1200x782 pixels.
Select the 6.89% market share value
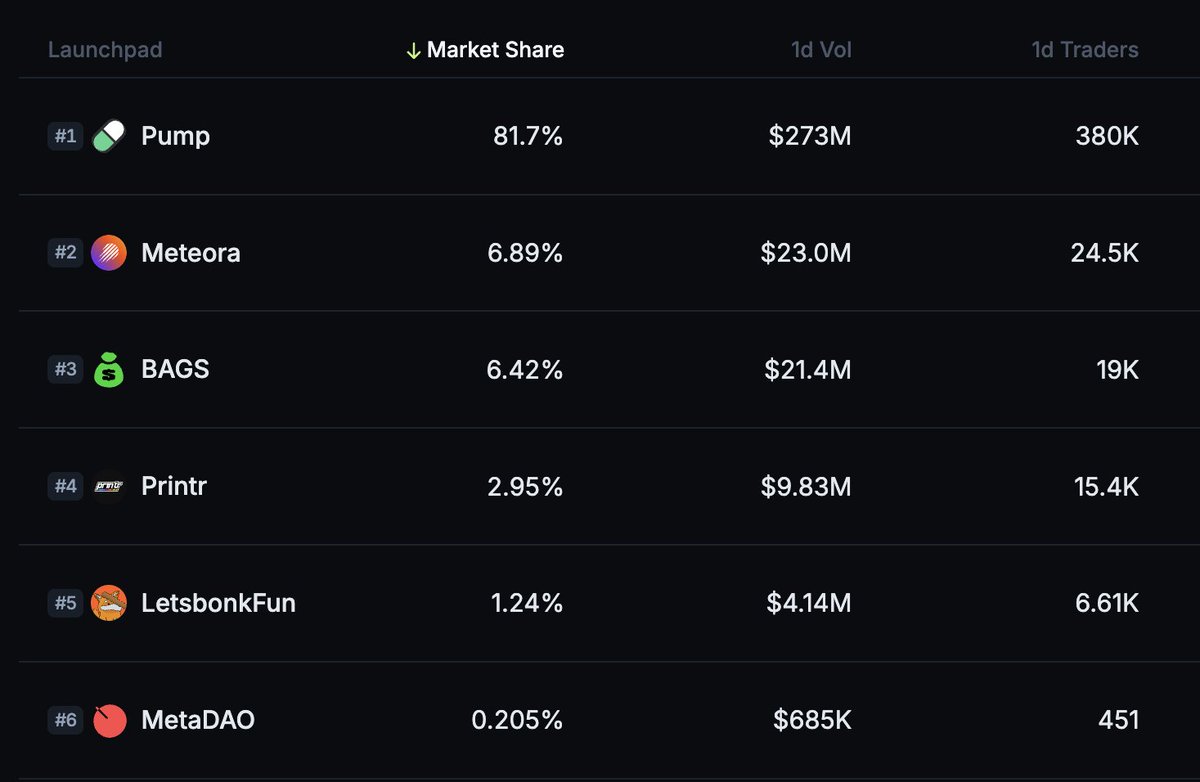pos(525,253)
